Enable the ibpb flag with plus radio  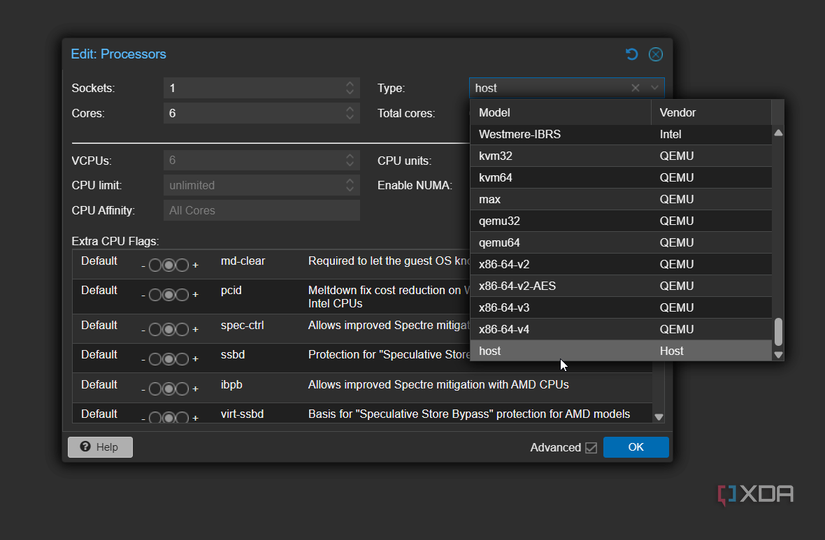182,389
